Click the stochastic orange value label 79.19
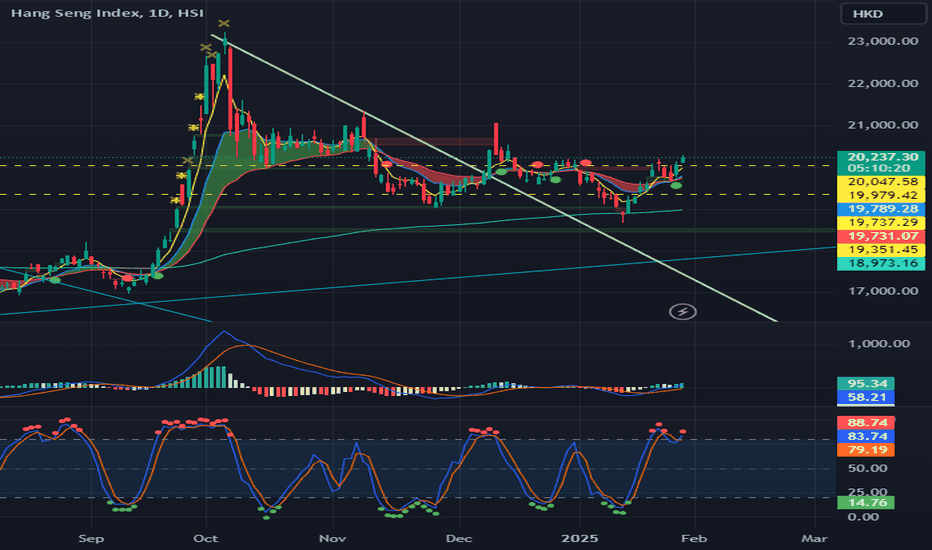932x550 pixels. click(866, 450)
